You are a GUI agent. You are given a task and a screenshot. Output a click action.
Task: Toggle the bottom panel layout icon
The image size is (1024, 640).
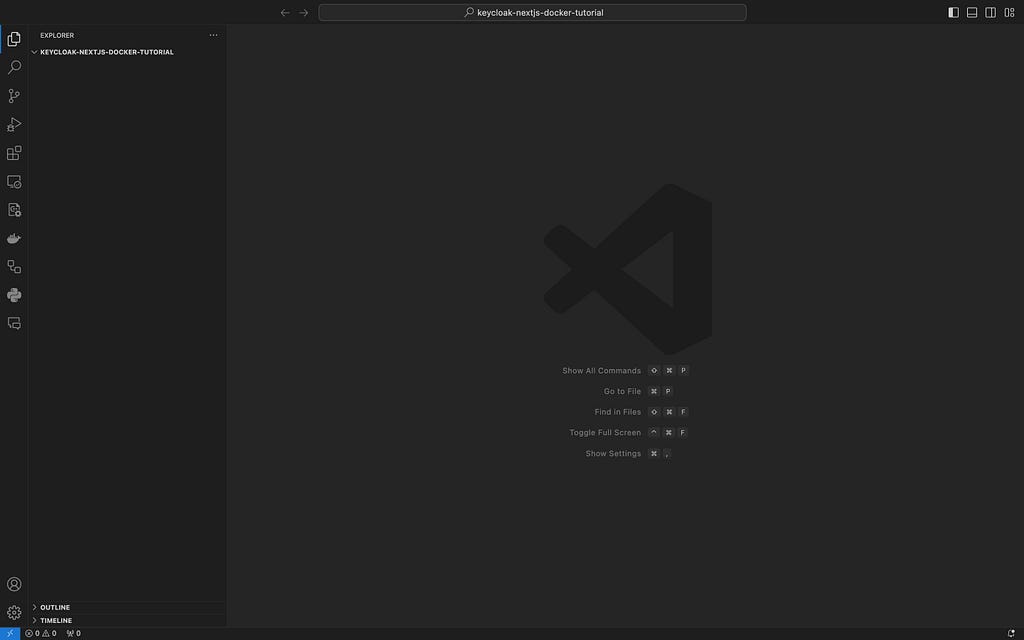pyautogui.click(x=972, y=12)
